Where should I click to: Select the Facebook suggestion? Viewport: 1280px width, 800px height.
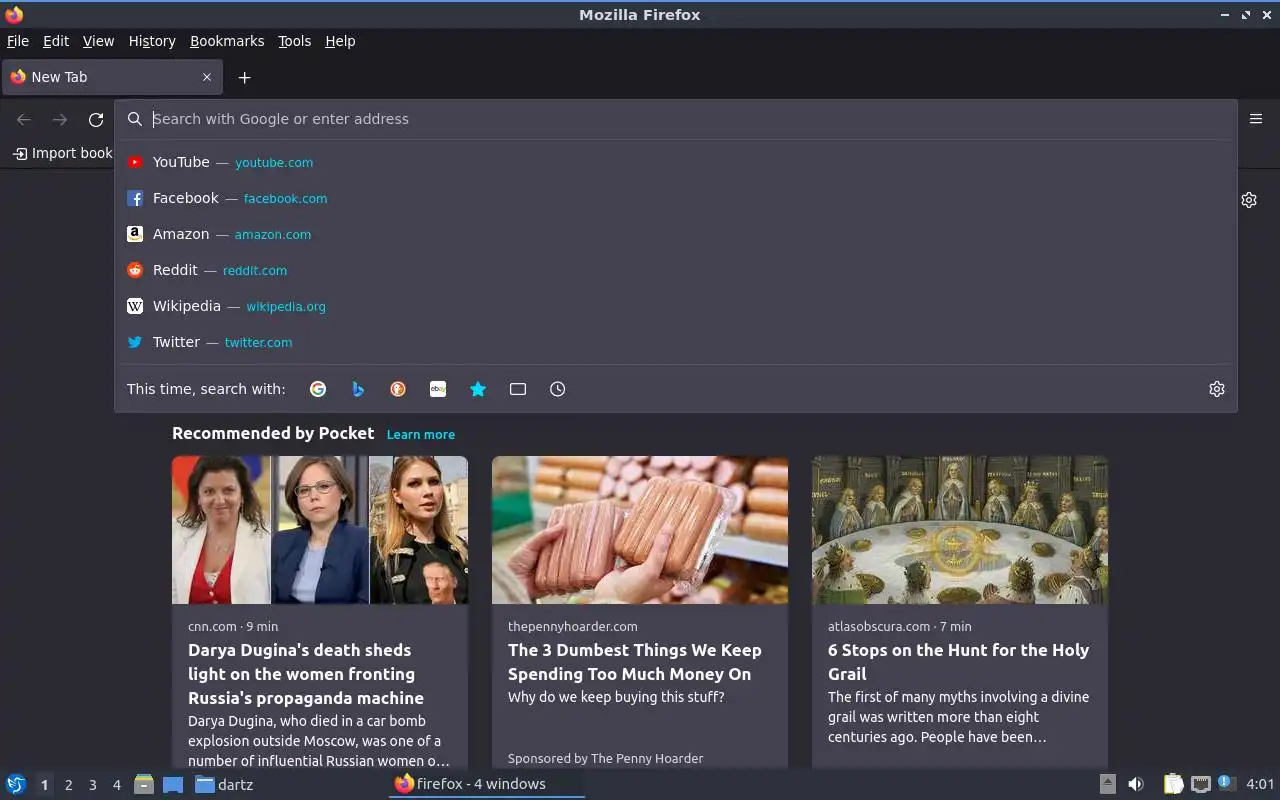676,198
